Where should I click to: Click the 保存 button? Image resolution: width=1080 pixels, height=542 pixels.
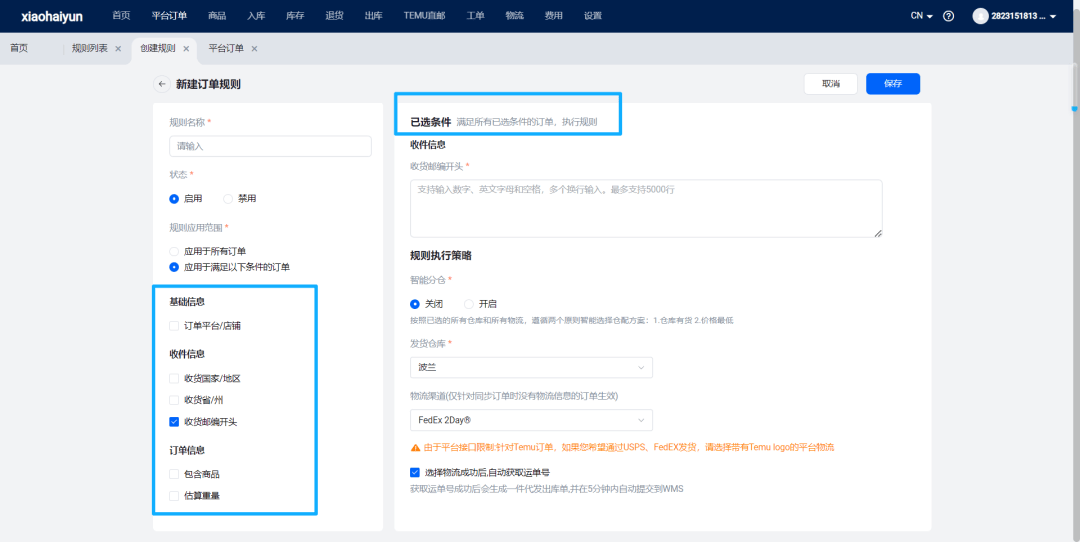tap(892, 84)
